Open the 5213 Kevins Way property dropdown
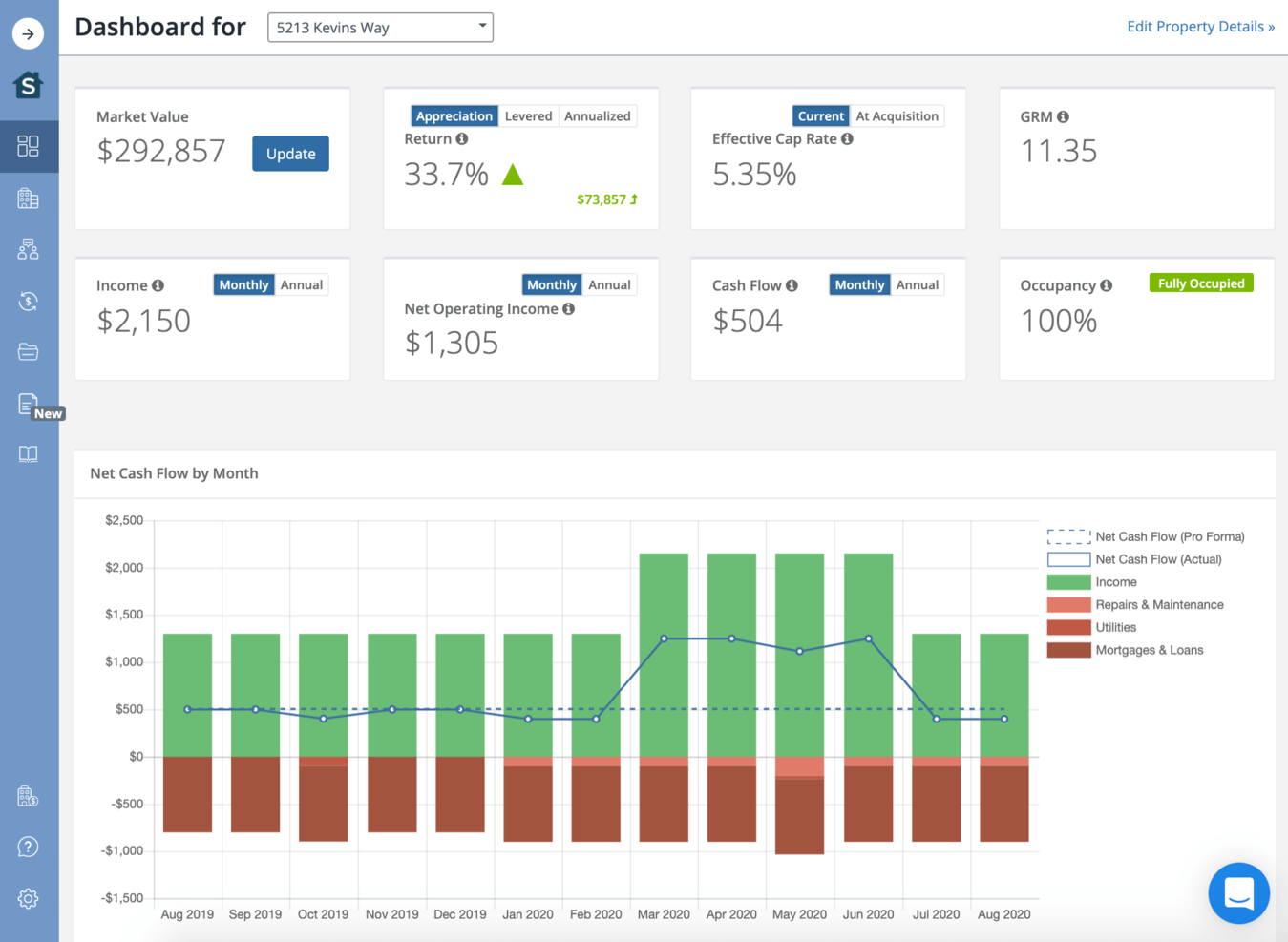This screenshot has height=942, width=1288. [379, 27]
